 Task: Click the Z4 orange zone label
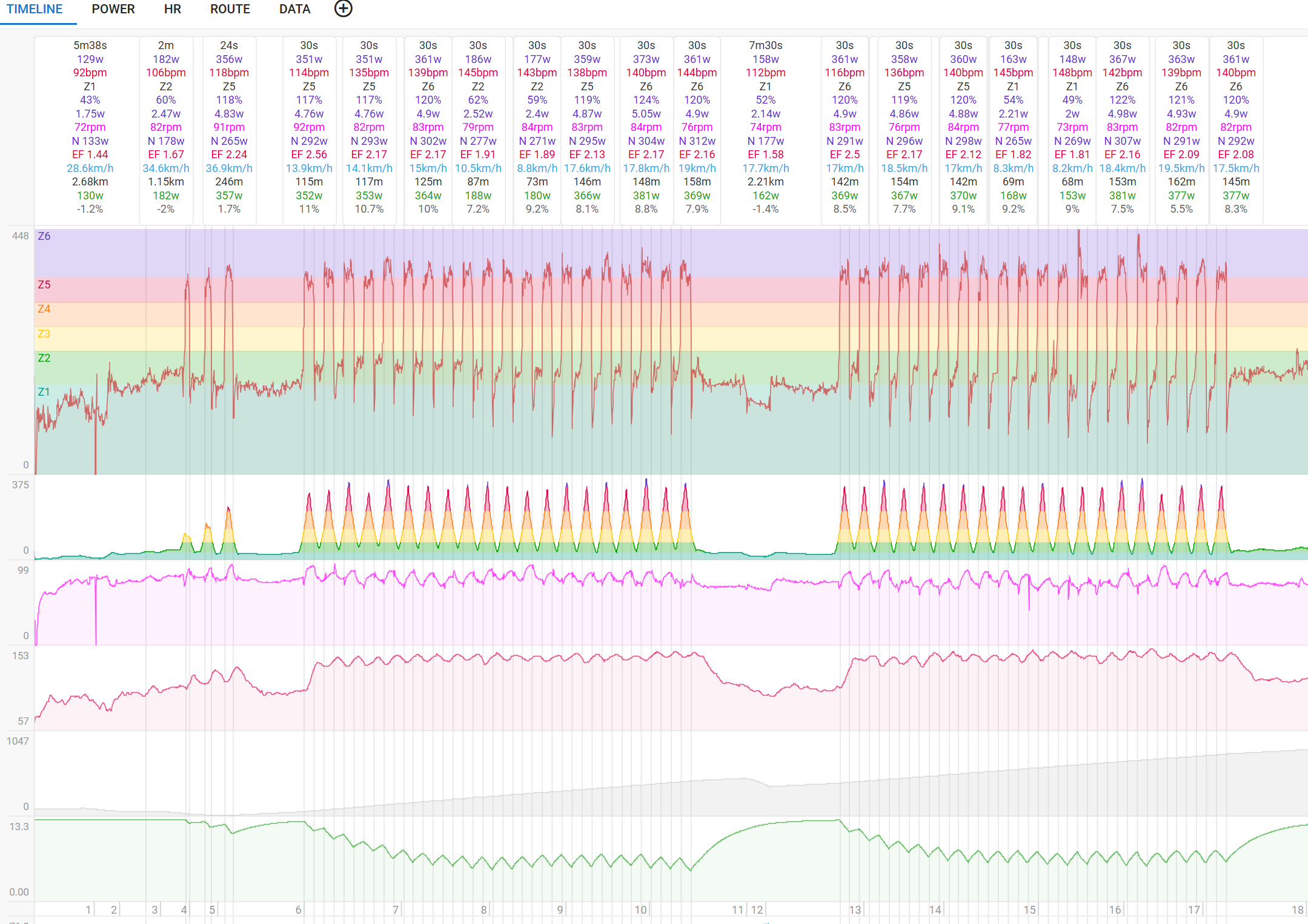pos(44,309)
